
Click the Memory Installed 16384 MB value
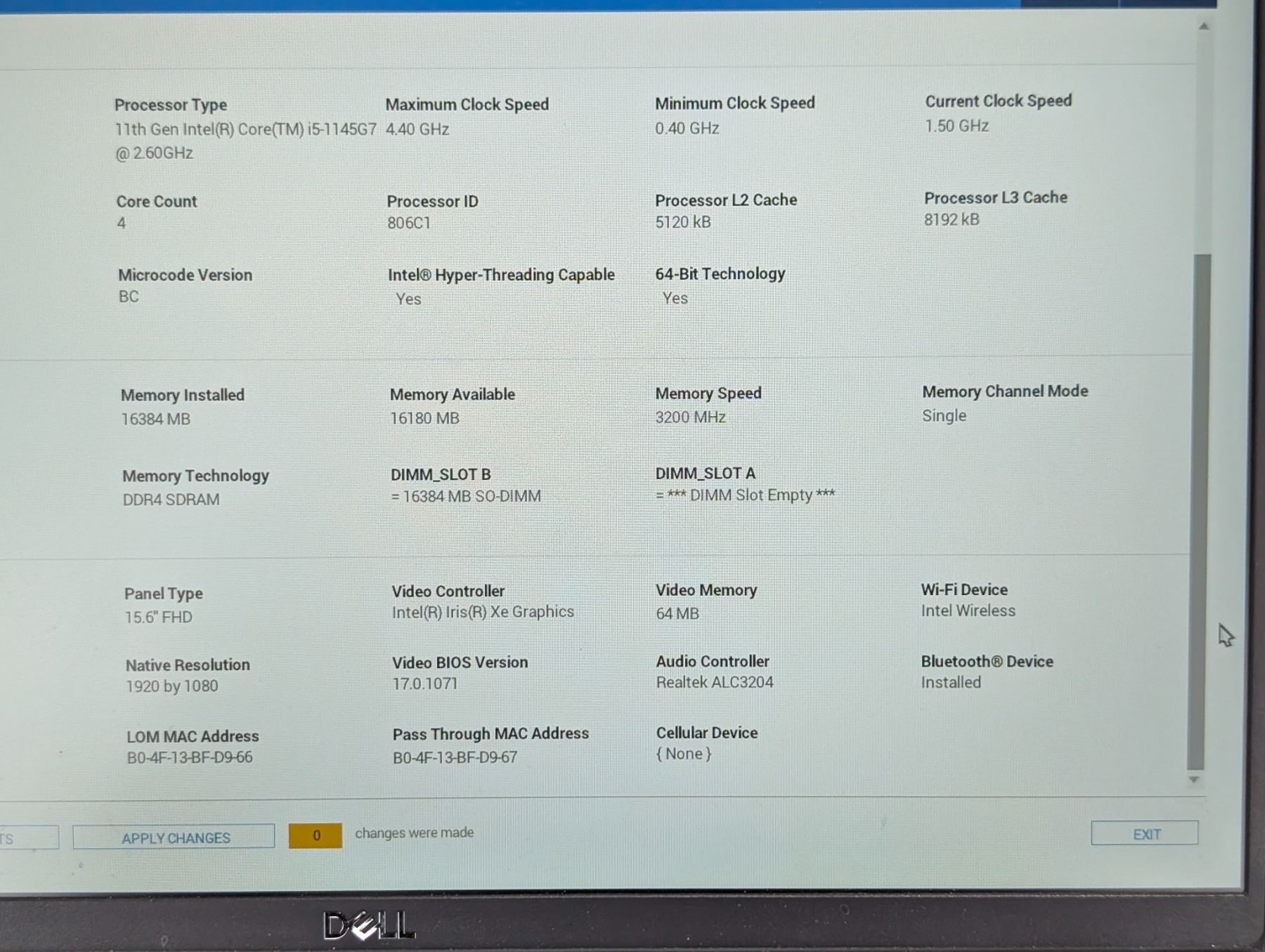tap(155, 419)
